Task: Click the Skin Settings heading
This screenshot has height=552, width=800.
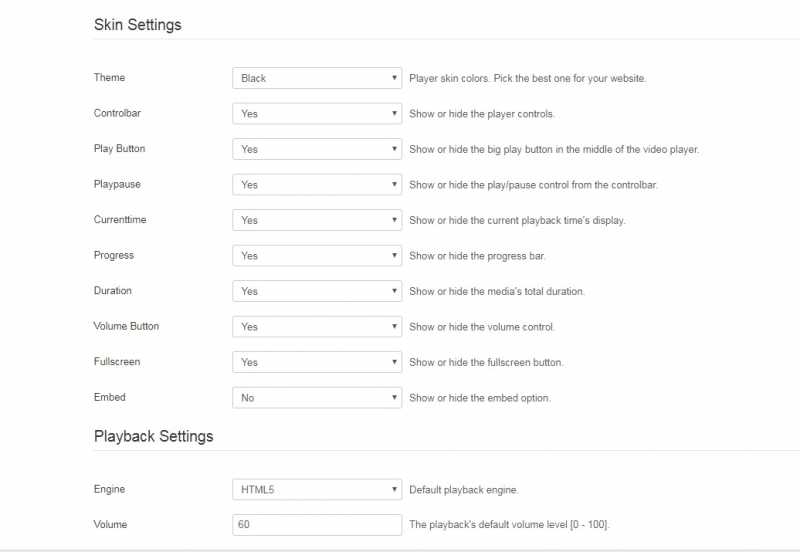Action: [137, 25]
